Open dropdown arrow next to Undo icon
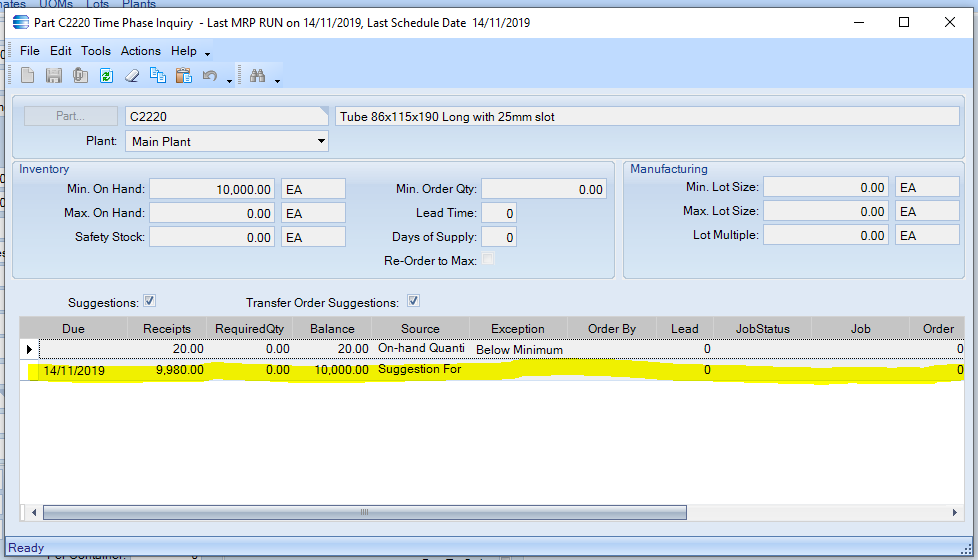 [230, 80]
